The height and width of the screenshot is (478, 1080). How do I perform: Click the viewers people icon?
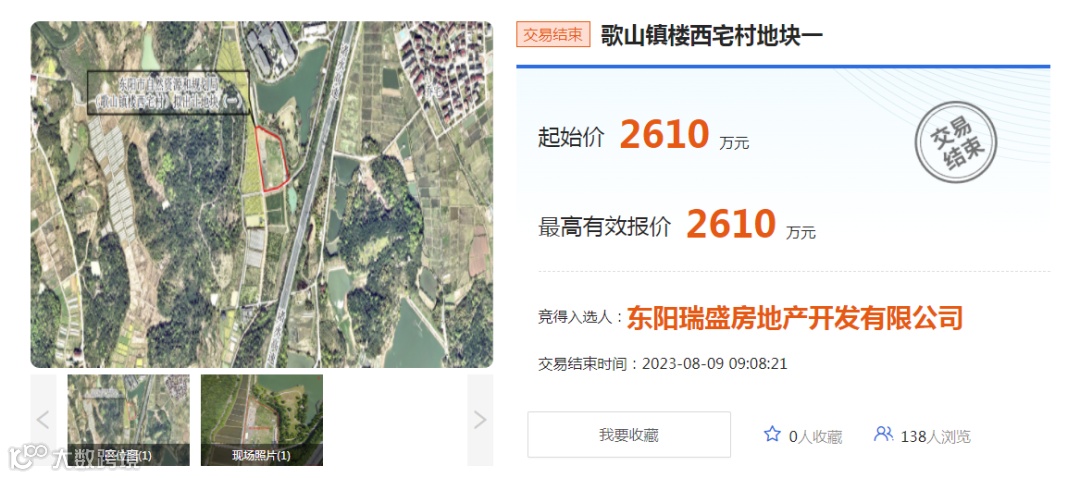(x=883, y=434)
